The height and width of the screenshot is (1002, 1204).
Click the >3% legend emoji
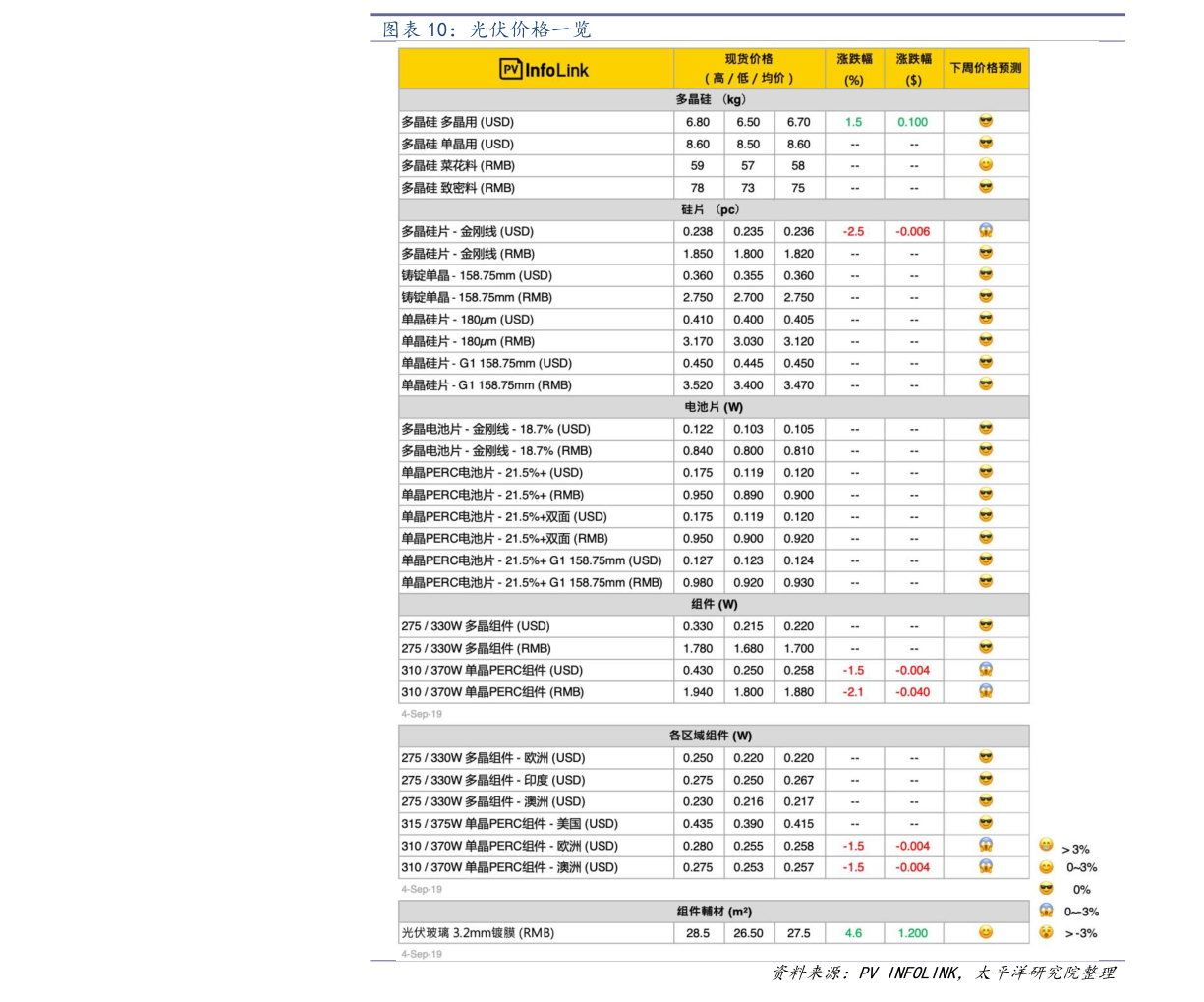point(1046,845)
